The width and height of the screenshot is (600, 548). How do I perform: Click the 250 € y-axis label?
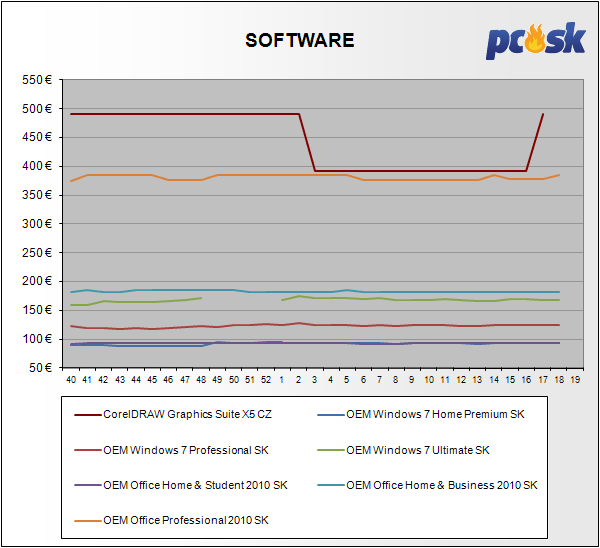click(x=37, y=253)
